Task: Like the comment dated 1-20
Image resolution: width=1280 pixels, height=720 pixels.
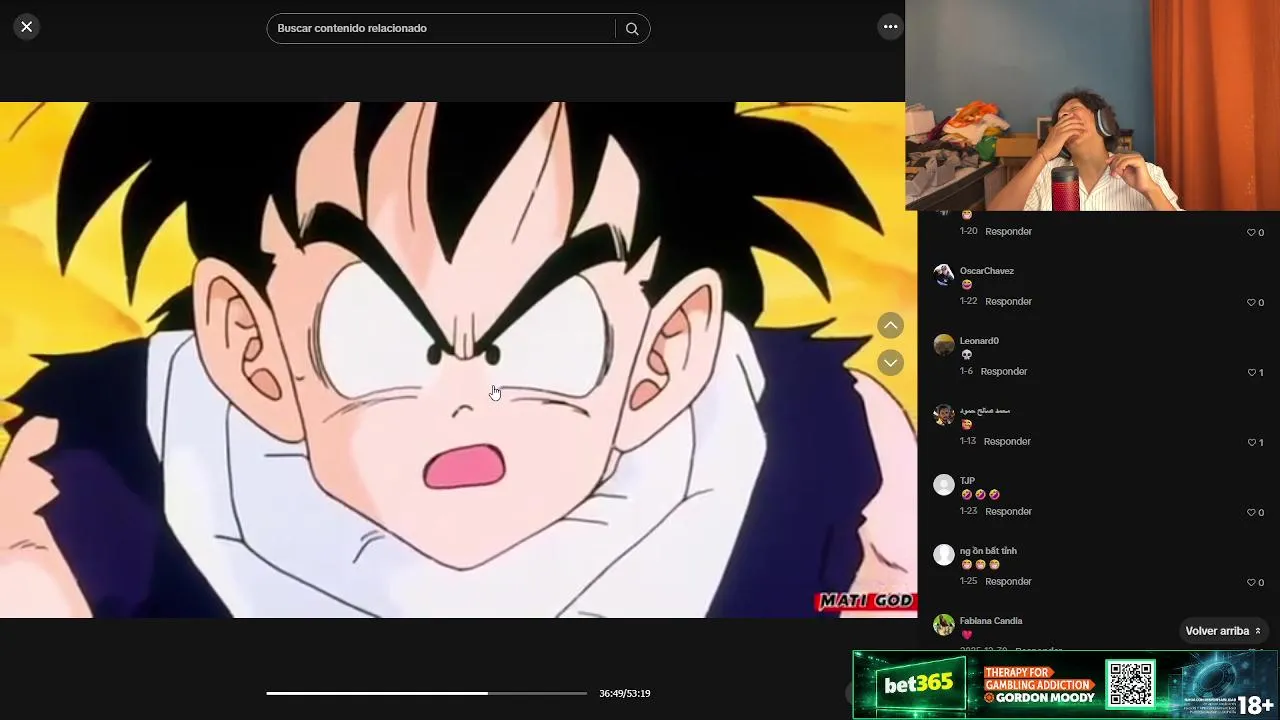Action: click(1255, 232)
